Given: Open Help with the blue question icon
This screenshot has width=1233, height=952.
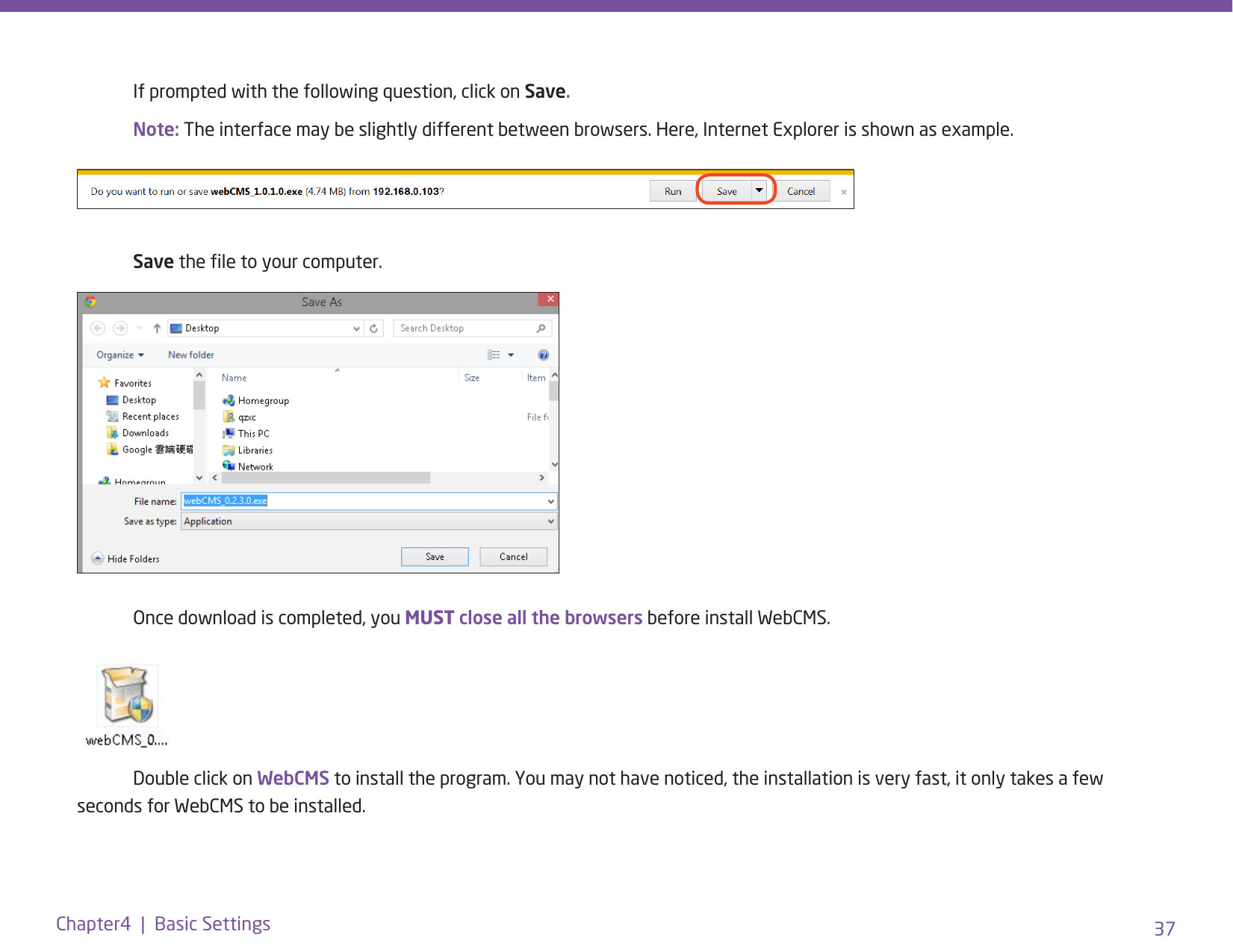Looking at the screenshot, I should (x=544, y=355).
